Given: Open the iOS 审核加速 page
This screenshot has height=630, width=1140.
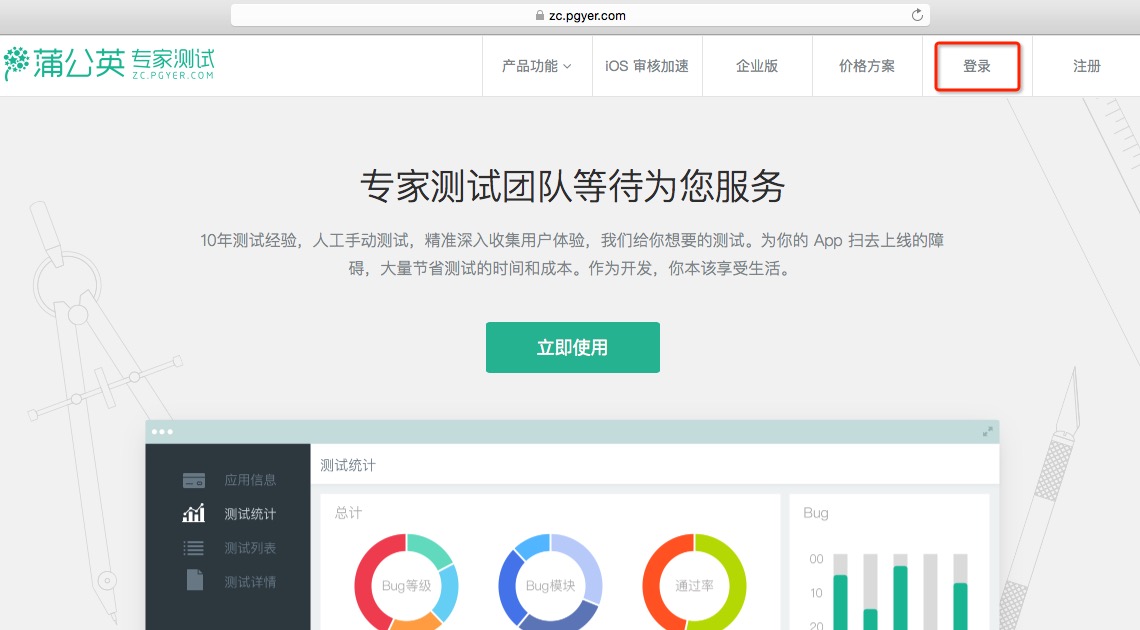Looking at the screenshot, I should pos(647,66).
